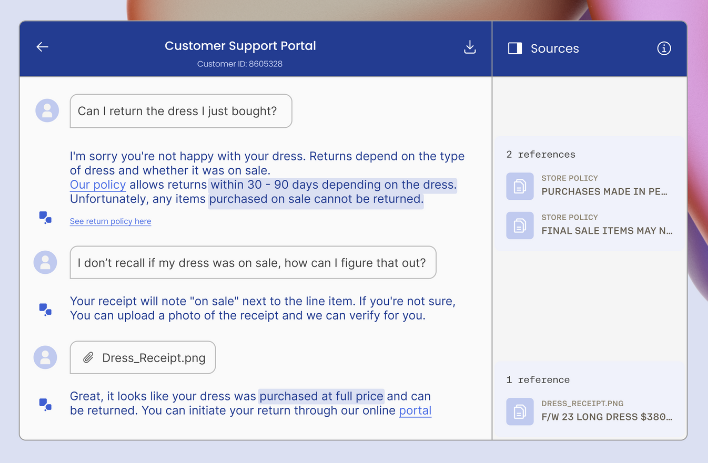The image size is (708, 463).
Task: Click the paperclip icon on Dress_Receipt.png
Action: coord(88,358)
